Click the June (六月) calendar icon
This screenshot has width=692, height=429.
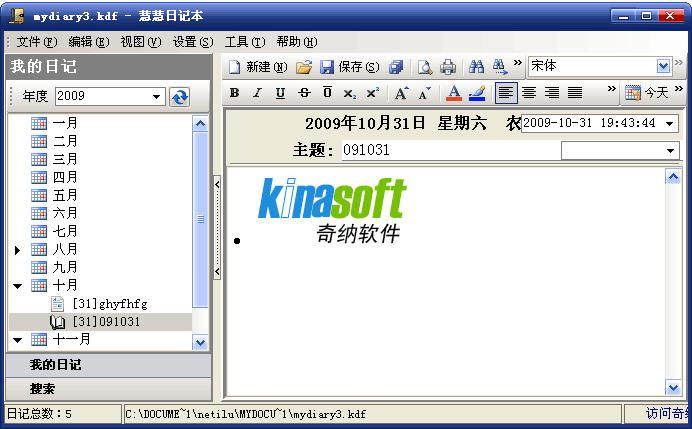pos(39,214)
